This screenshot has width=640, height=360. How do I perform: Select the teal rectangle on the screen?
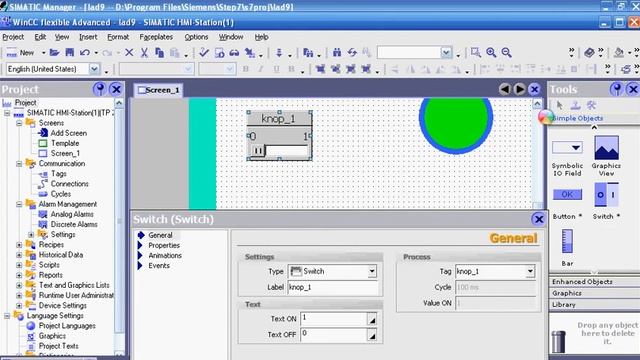click(202, 153)
